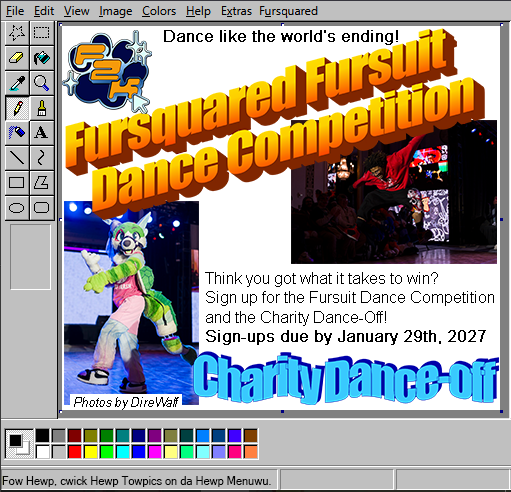Viewport: 511px width, 492px height.
Task: Pick the dark gray color swatch
Action: tap(59, 436)
